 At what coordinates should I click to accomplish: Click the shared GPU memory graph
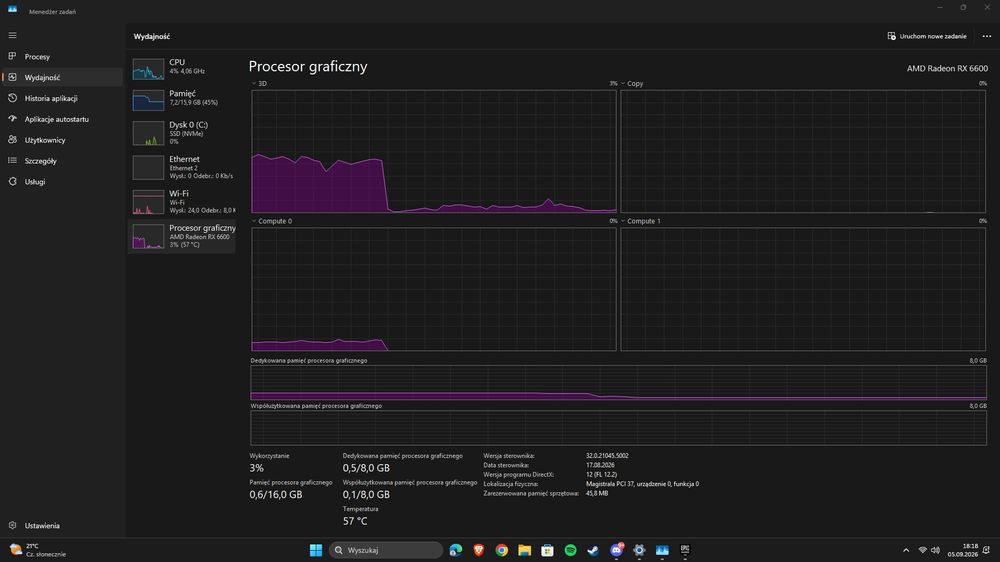(x=619, y=427)
